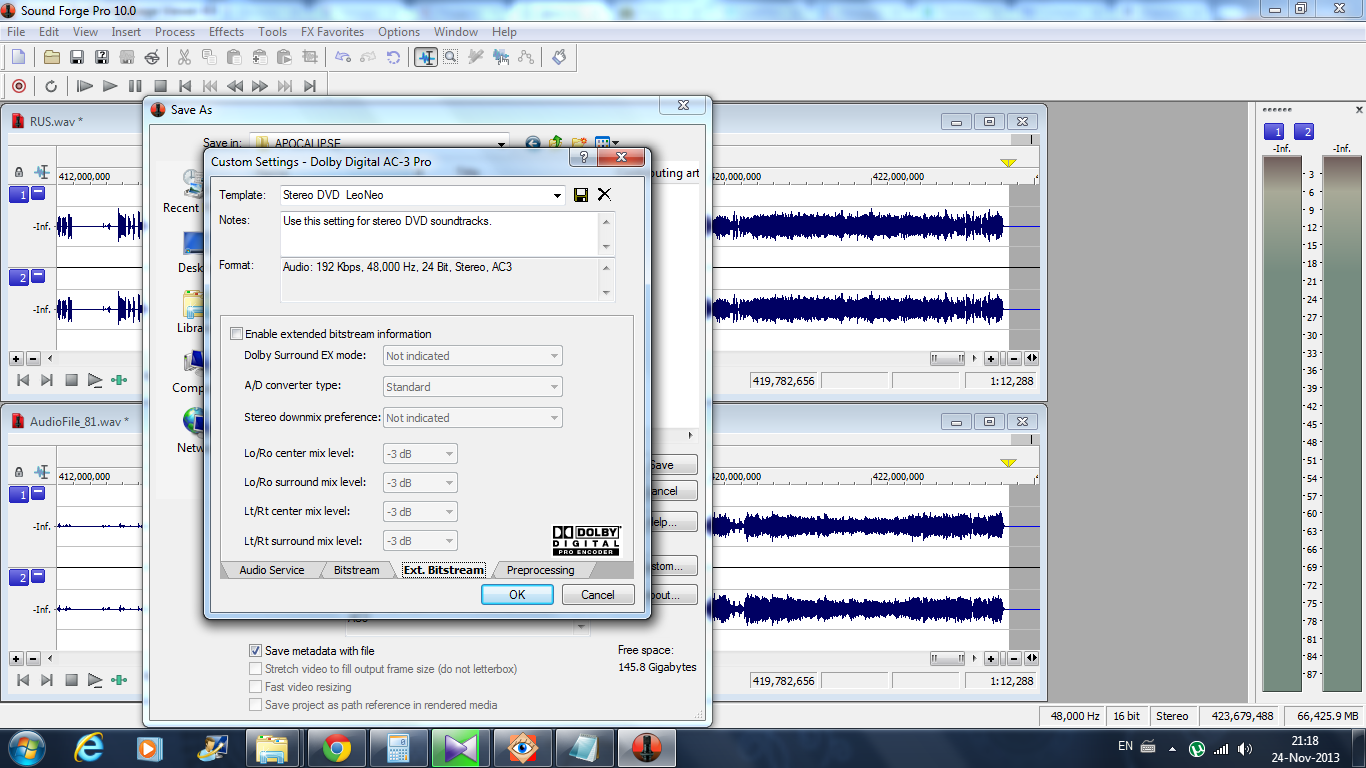Click the Save disk icon in main toolbar
The height and width of the screenshot is (768, 1366).
(x=77, y=57)
